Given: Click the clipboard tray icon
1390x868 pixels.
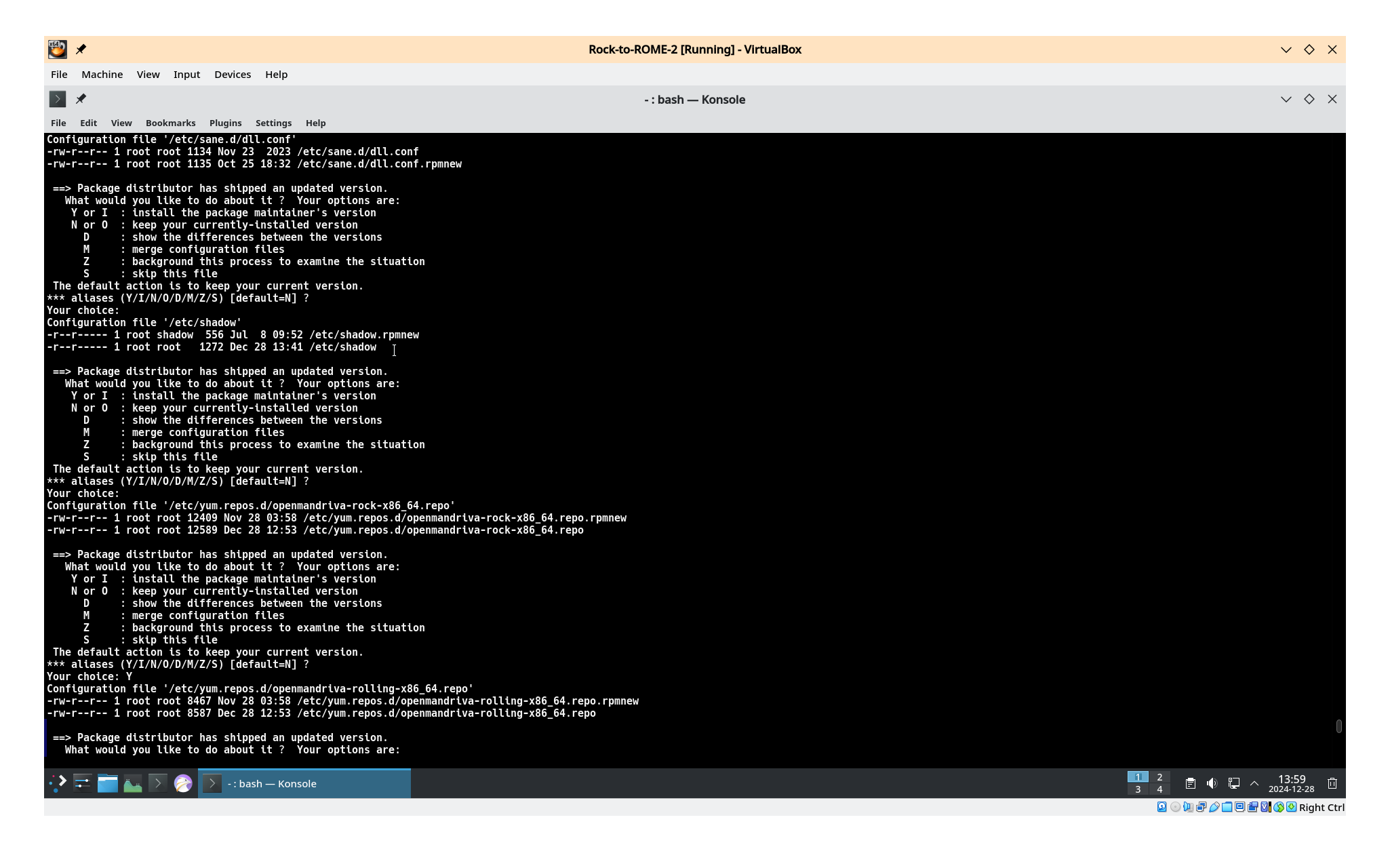Looking at the screenshot, I should (x=1190, y=783).
